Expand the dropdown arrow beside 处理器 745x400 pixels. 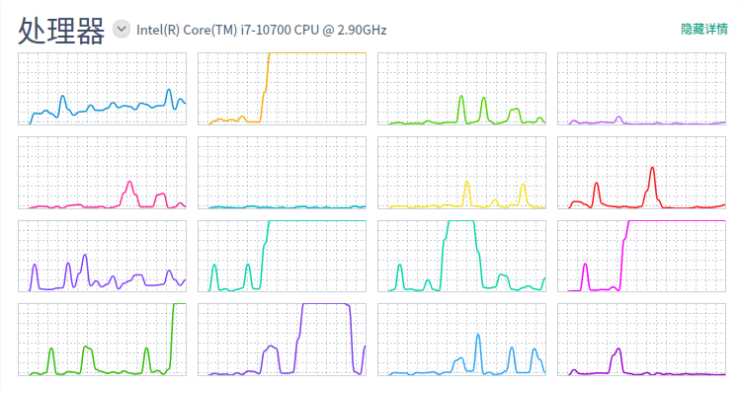[122, 30]
